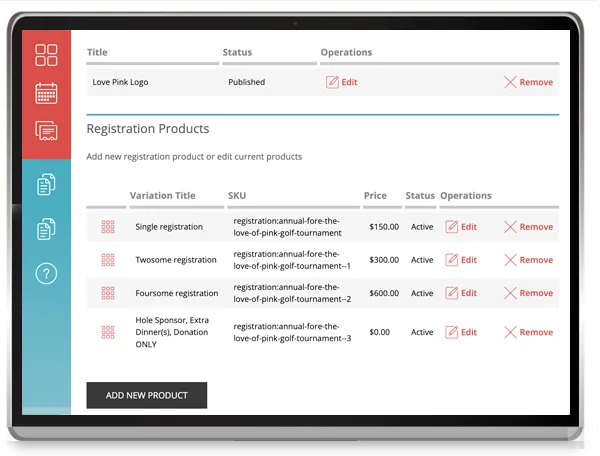Open the dashboard grid icon in sidebar
Image resolution: width=600 pixels, height=456 pixels.
(x=46, y=55)
